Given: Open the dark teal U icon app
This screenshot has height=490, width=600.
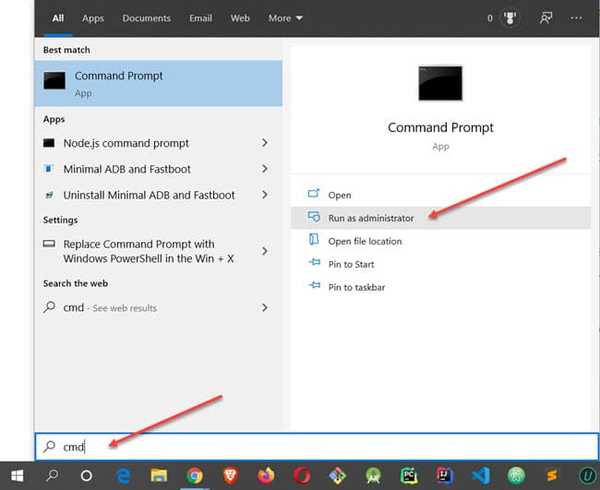Looking at the screenshot, I should pyautogui.click(x=588, y=476).
